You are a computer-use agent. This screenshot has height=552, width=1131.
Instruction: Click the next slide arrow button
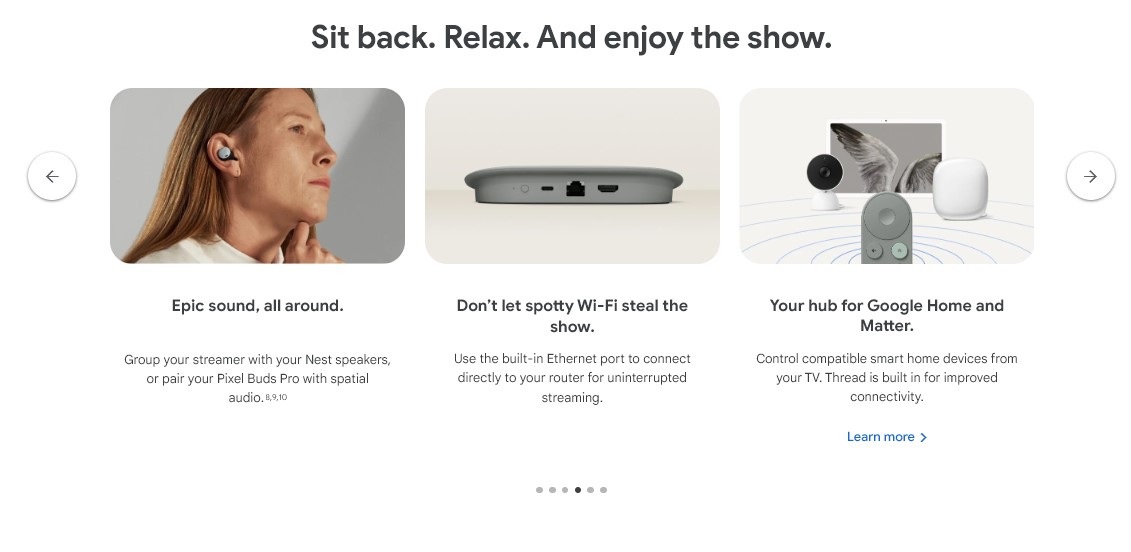(x=1090, y=176)
